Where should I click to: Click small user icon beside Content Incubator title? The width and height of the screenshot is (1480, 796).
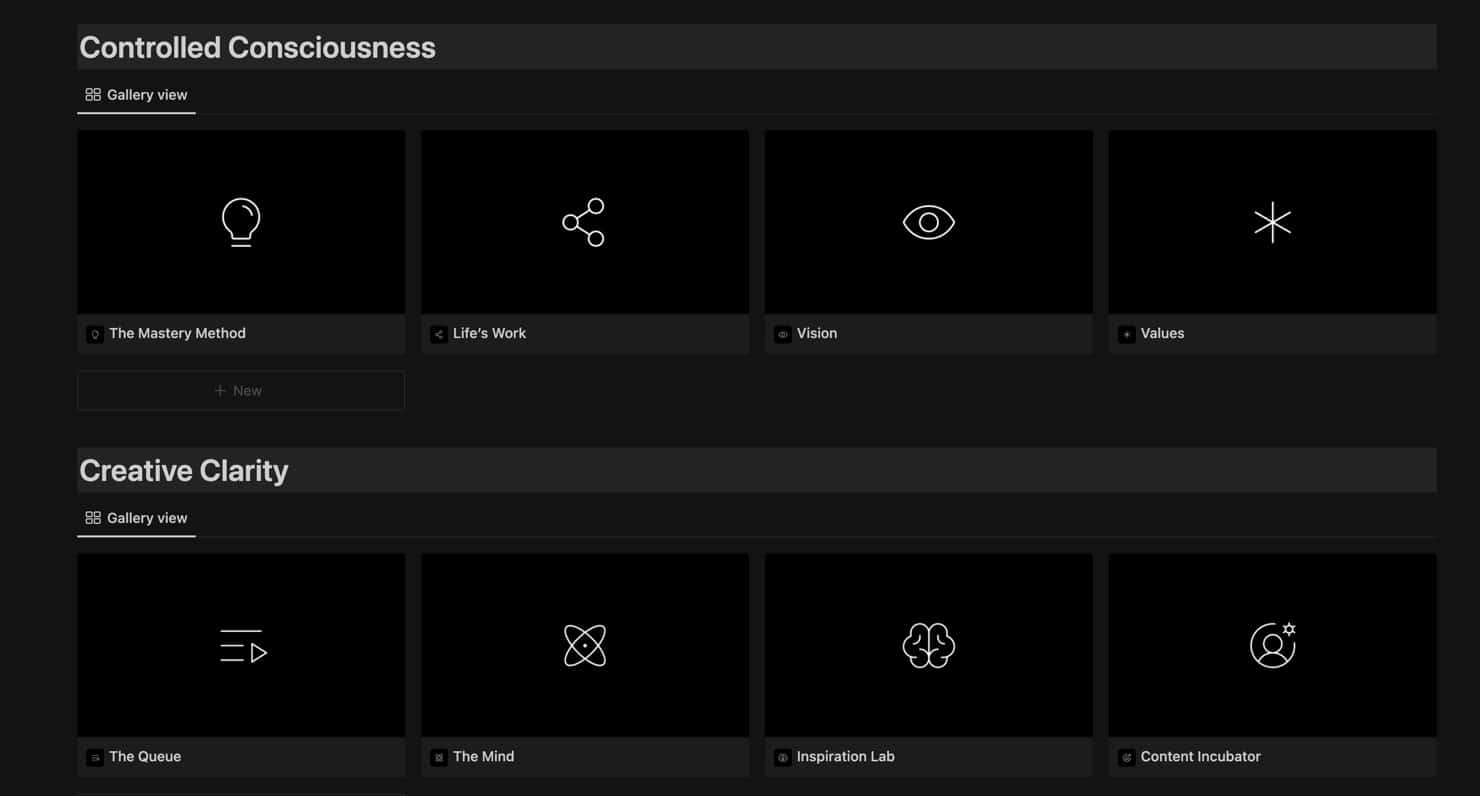[x=1127, y=758]
